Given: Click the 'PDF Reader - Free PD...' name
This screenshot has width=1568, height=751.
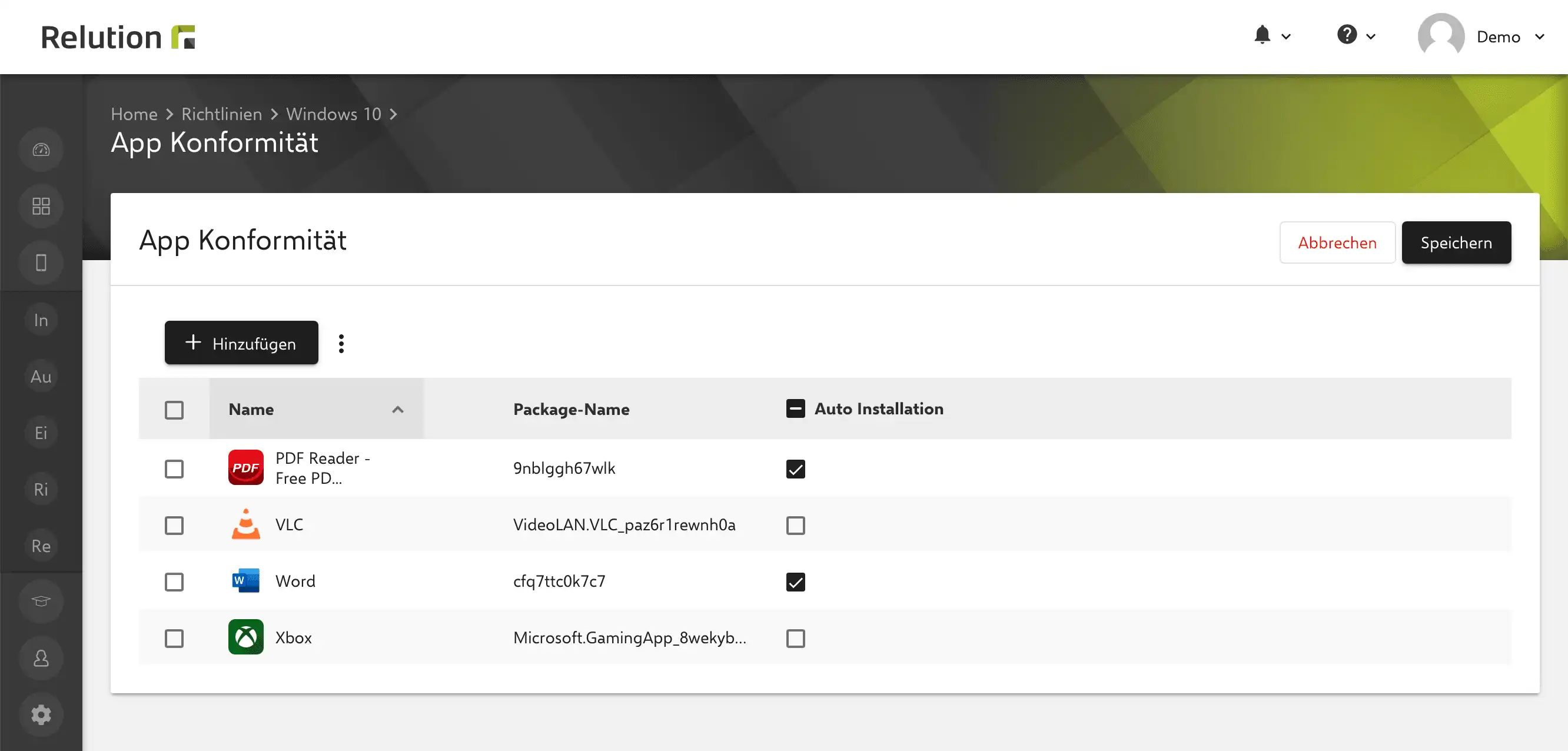Looking at the screenshot, I should point(323,468).
